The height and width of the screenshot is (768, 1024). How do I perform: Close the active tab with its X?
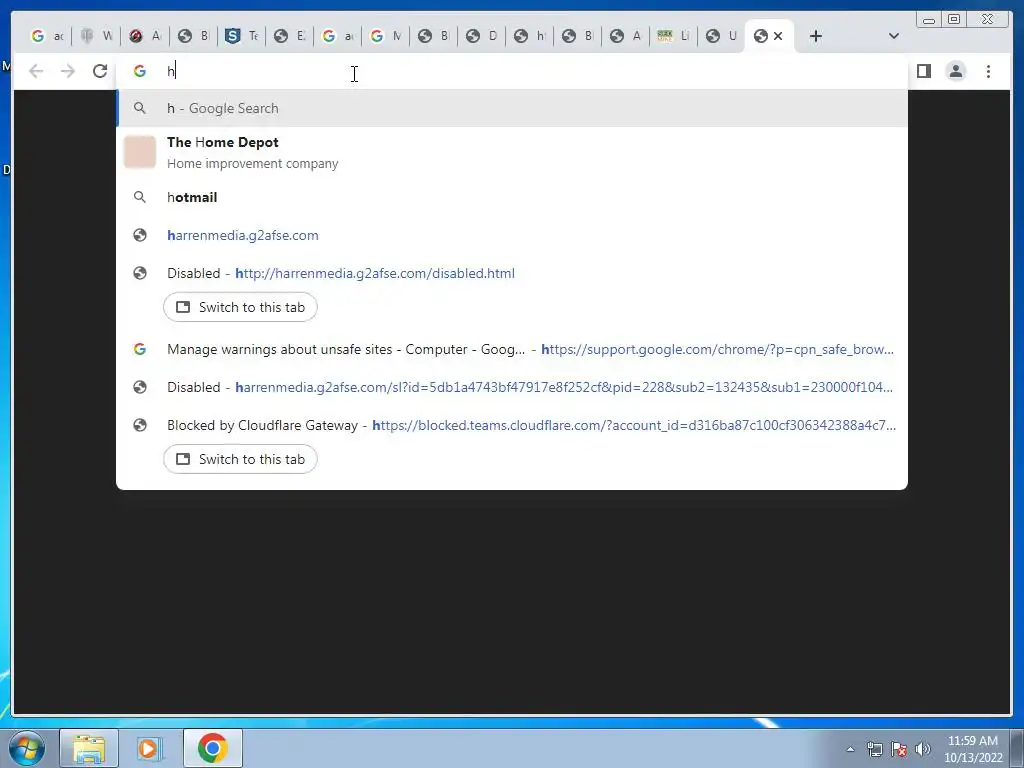778,36
